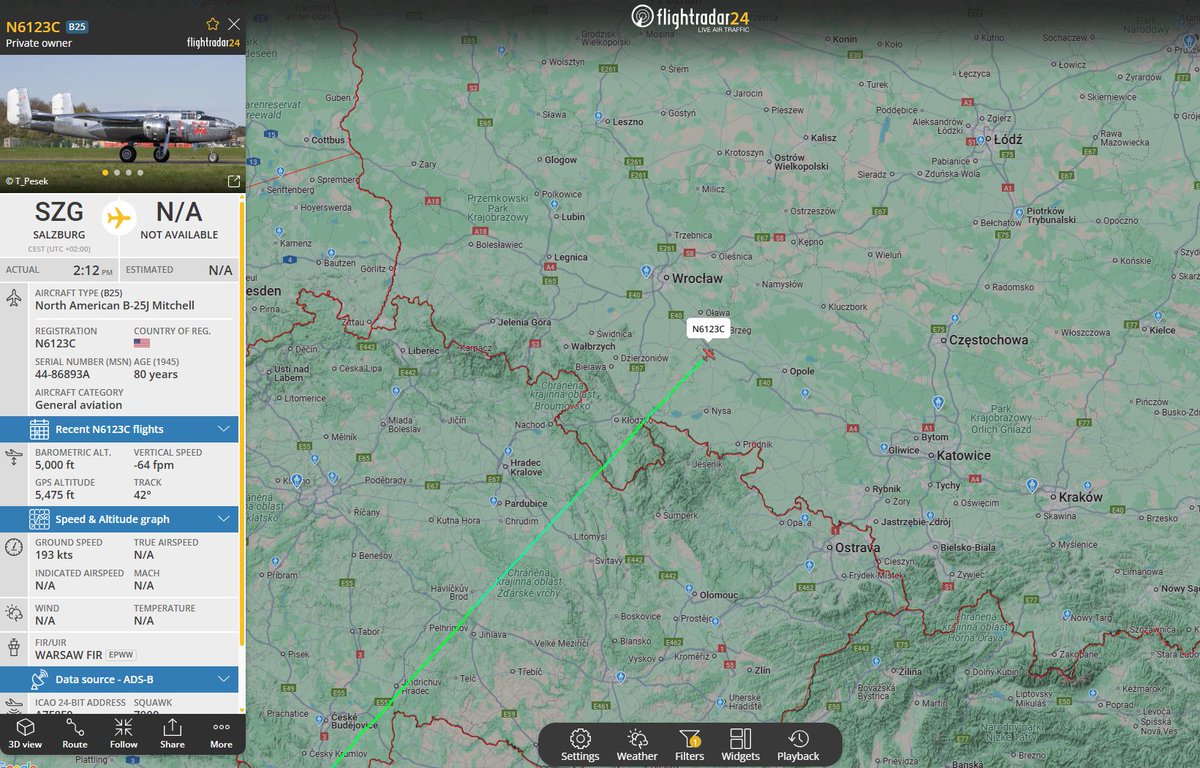Image resolution: width=1200 pixels, height=768 pixels.
Task: Click the US flag under Country of Reg.
Action: pos(142,343)
